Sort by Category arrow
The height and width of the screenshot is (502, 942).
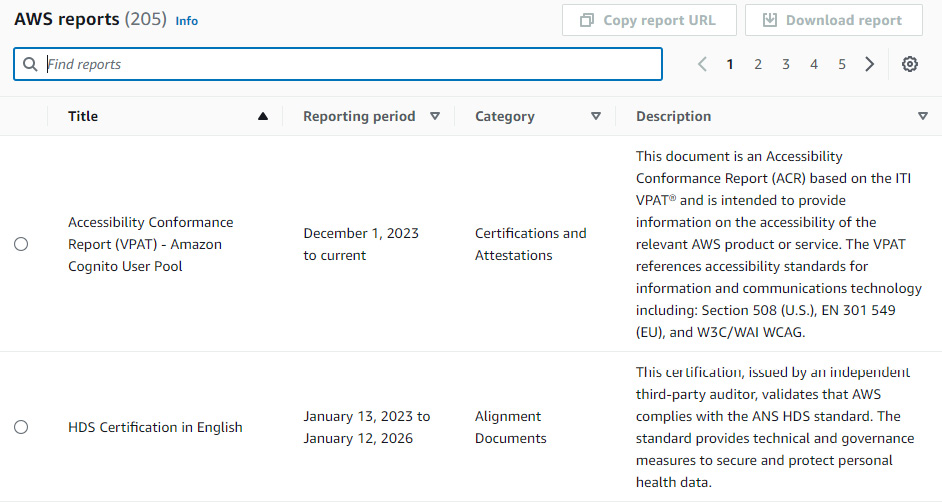point(596,116)
